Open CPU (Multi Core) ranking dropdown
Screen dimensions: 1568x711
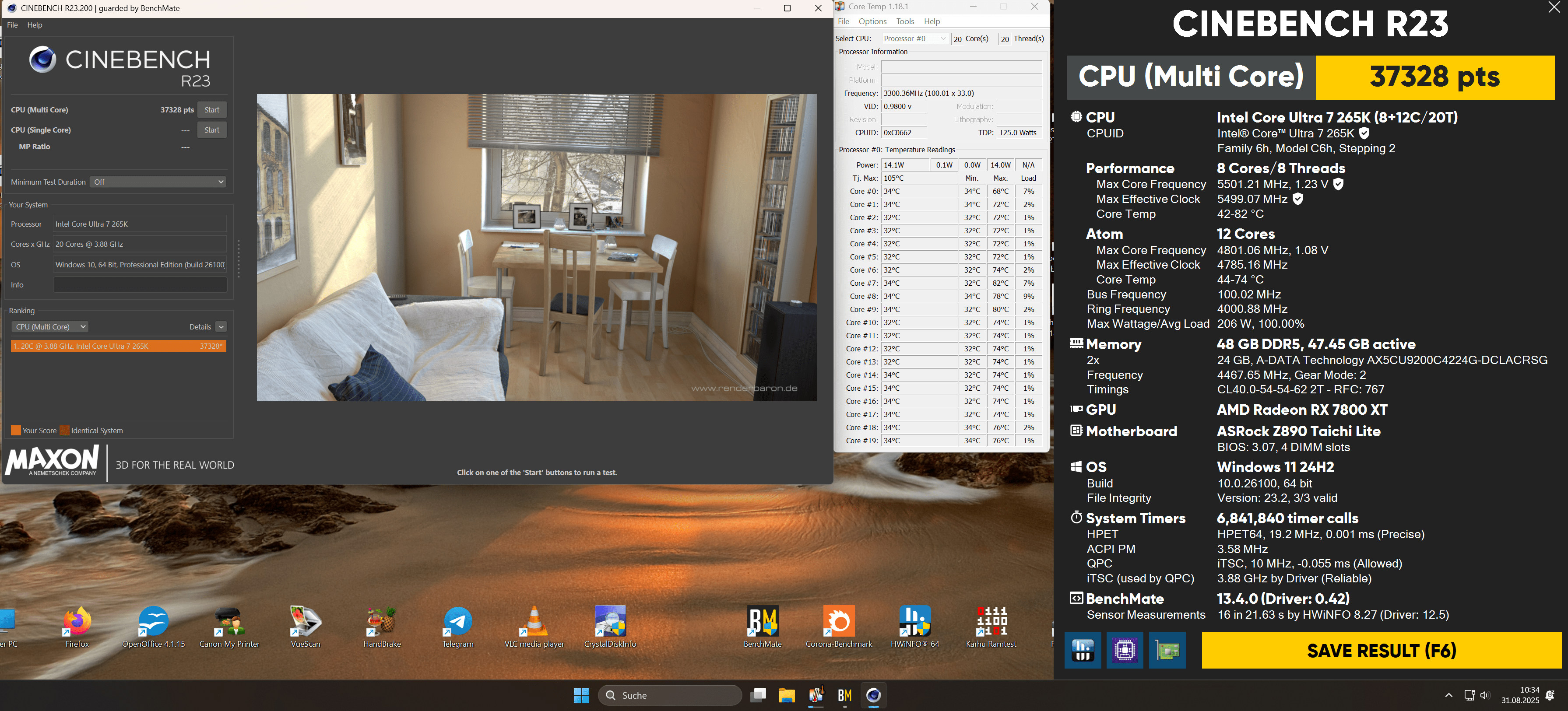click(x=50, y=326)
